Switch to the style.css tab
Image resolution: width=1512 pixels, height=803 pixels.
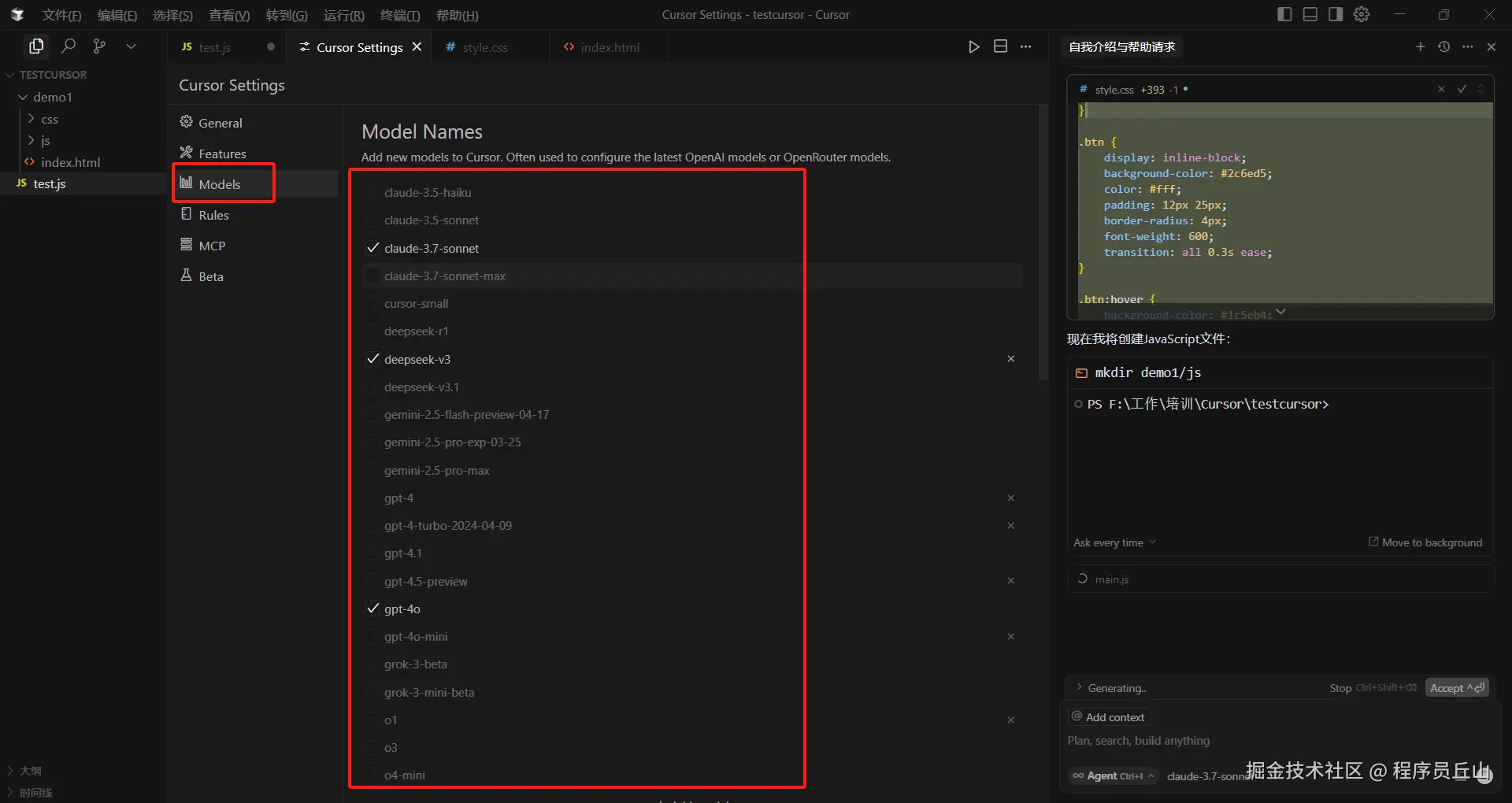point(490,47)
